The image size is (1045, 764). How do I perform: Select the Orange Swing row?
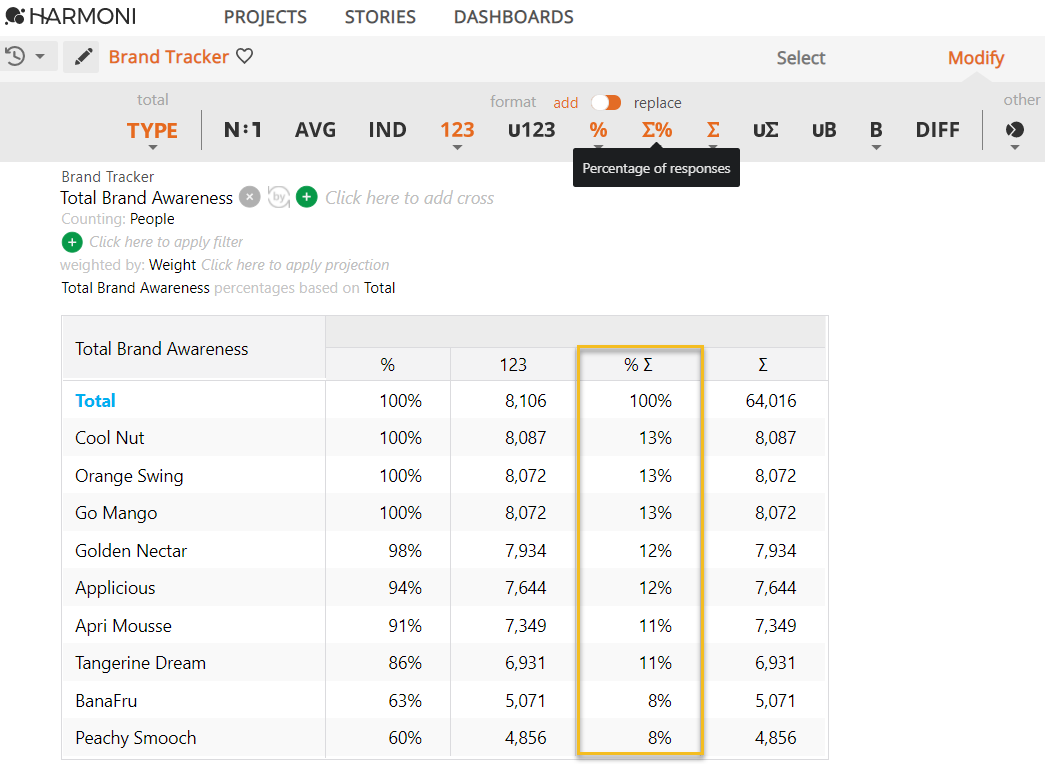[129, 476]
